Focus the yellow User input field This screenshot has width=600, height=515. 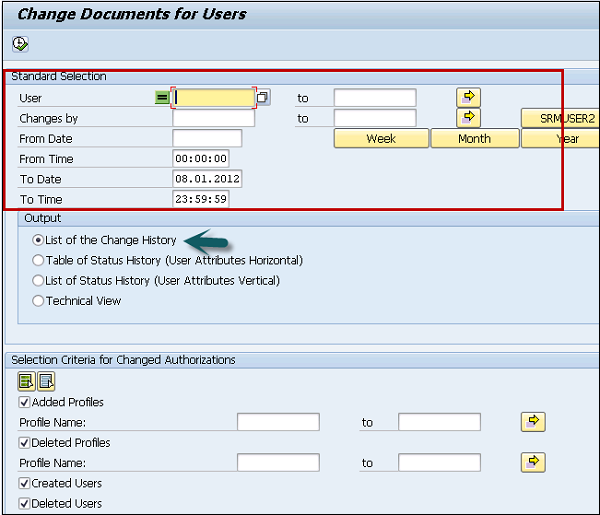point(214,98)
